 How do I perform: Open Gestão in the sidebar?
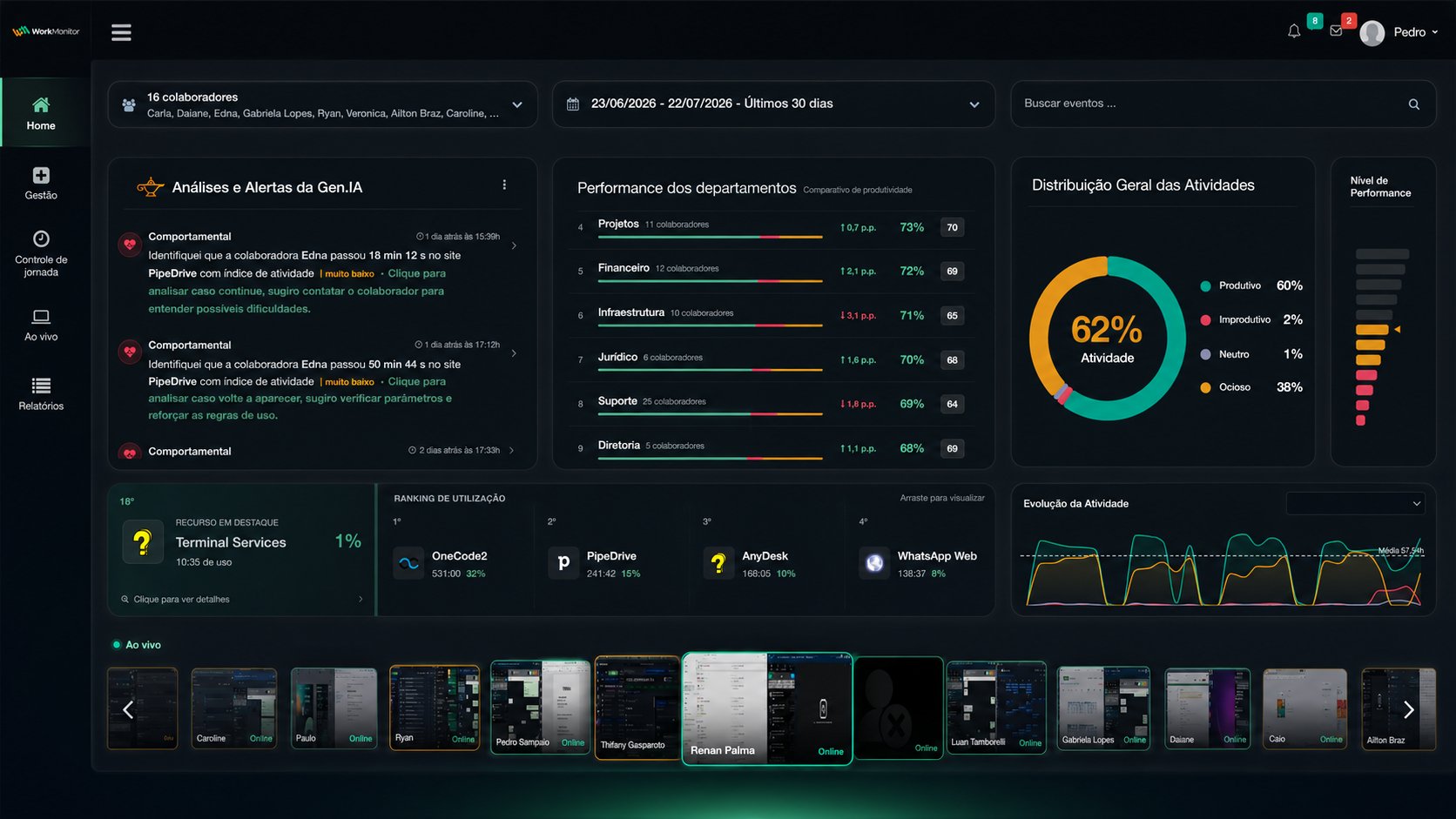(41, 183)
